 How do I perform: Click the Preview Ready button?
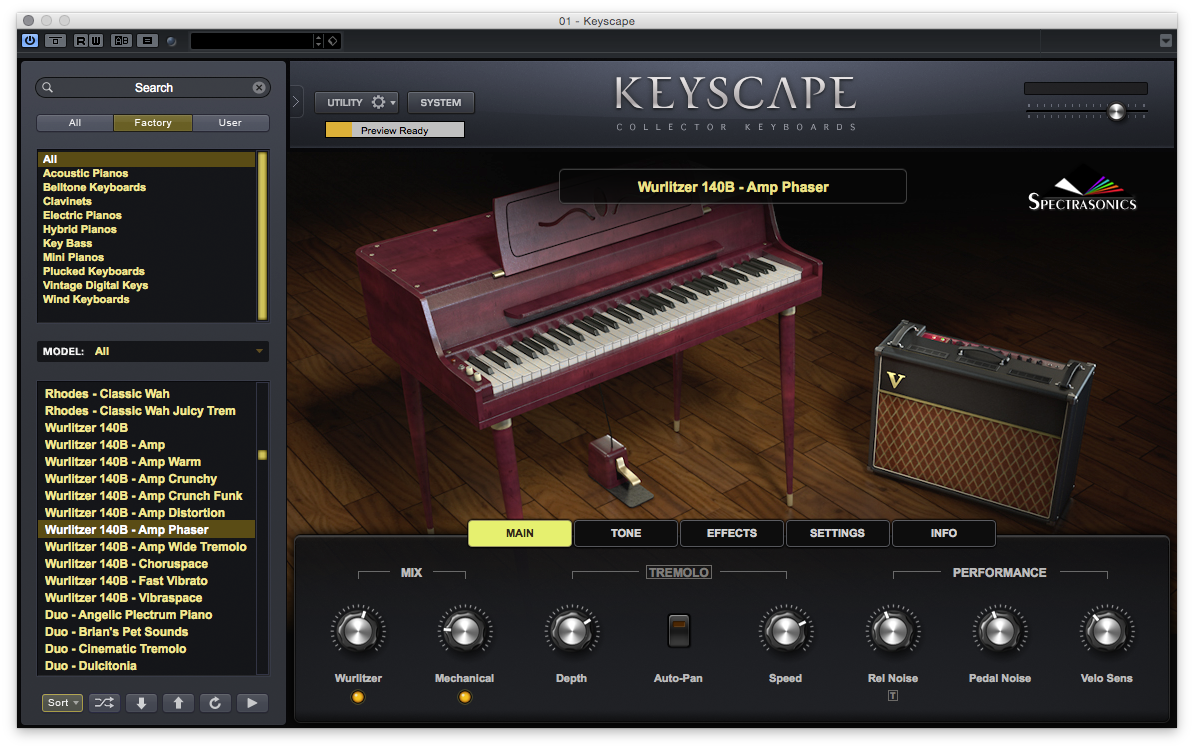393,129
